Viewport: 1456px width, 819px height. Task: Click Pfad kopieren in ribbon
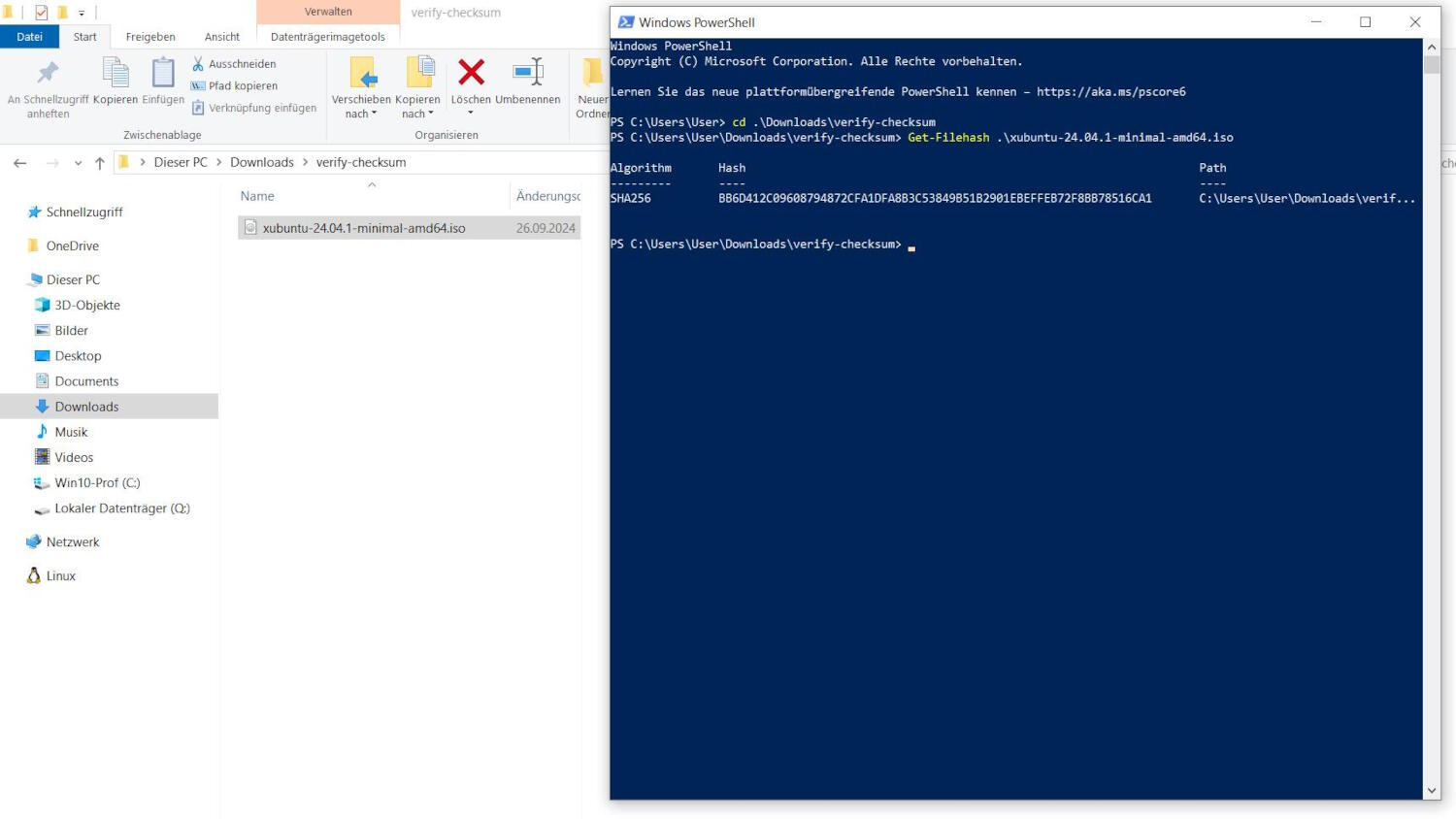[234, 85]
